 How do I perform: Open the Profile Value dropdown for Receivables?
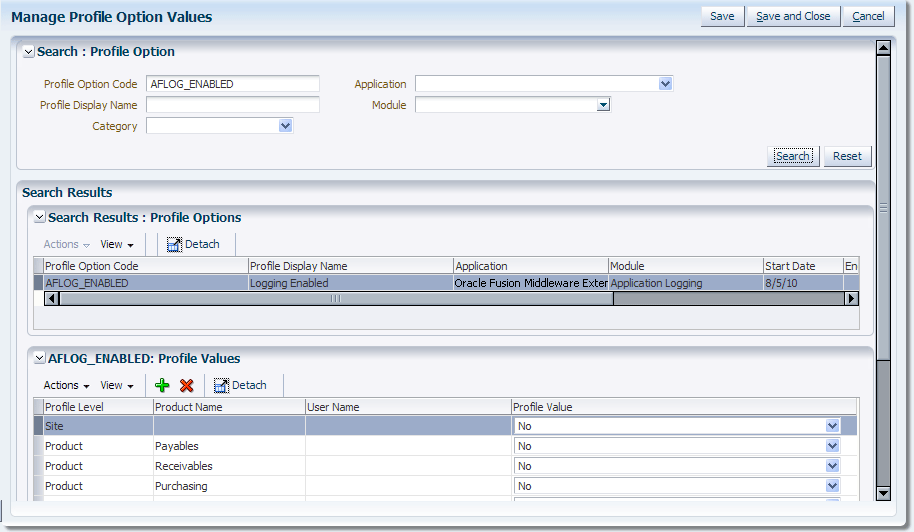[x=832, y=466]
